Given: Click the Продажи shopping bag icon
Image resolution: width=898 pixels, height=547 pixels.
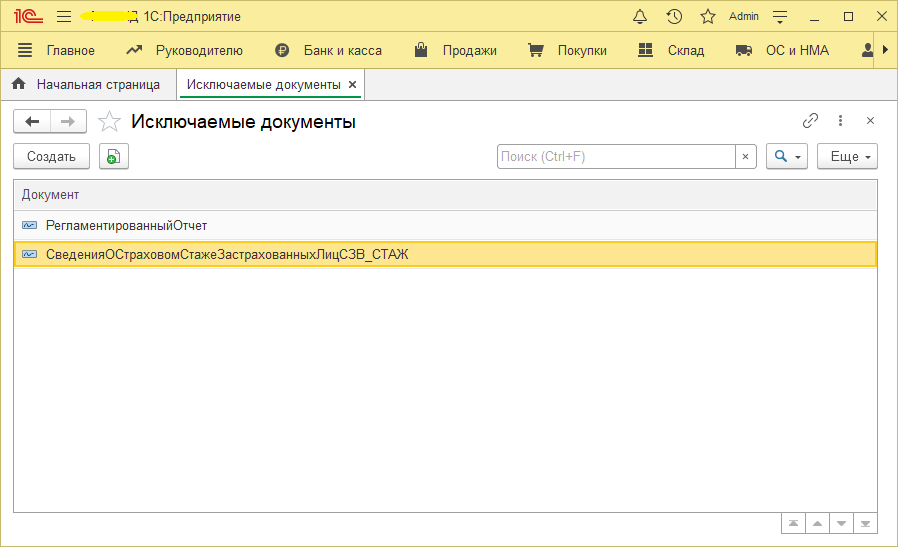Looking at the screenshot, I should pyautogui.click(x=421, y=50).
